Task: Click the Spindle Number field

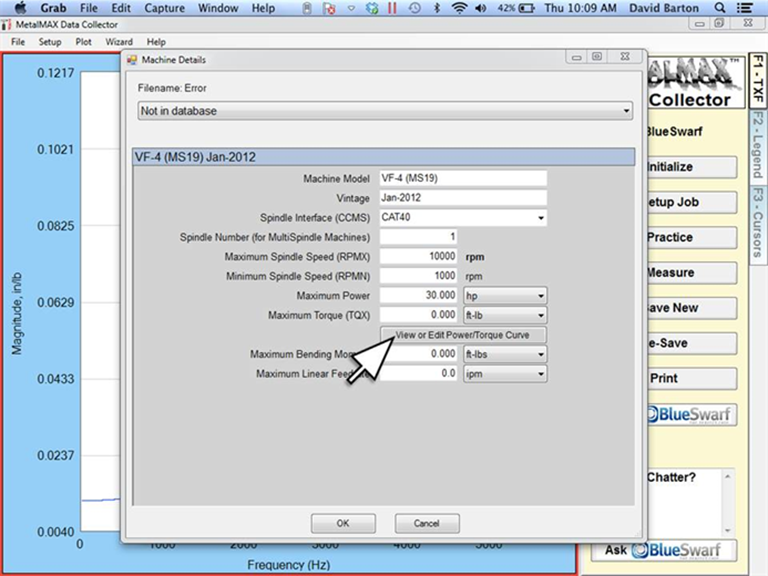Action: (418, 237)
